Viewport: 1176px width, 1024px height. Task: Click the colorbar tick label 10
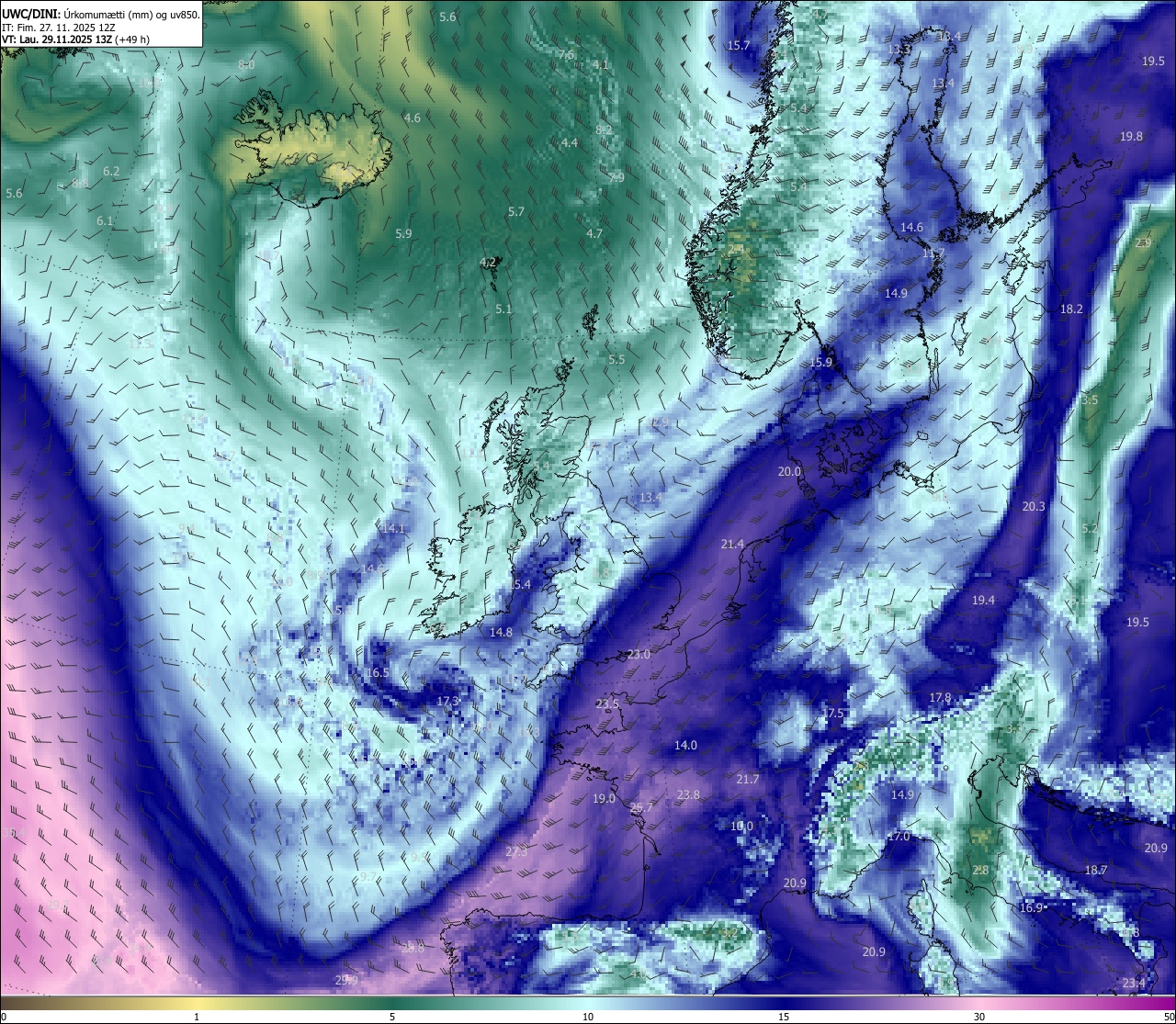click(x=588, y=1017)
